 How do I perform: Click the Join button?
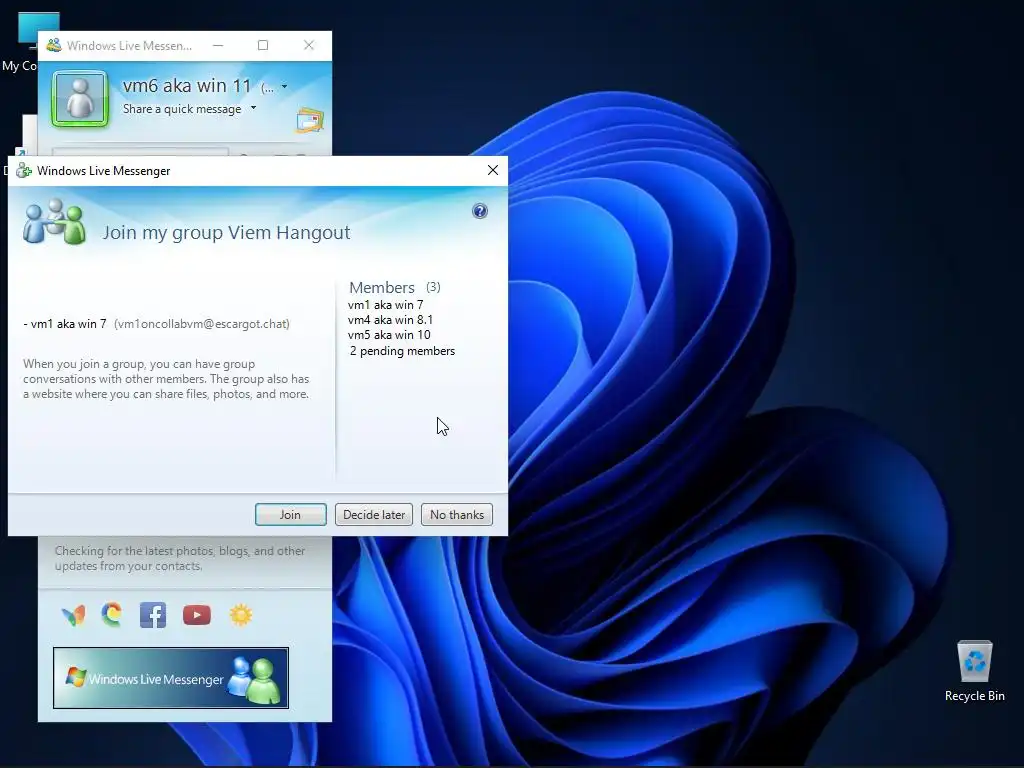tap(291, 515)
